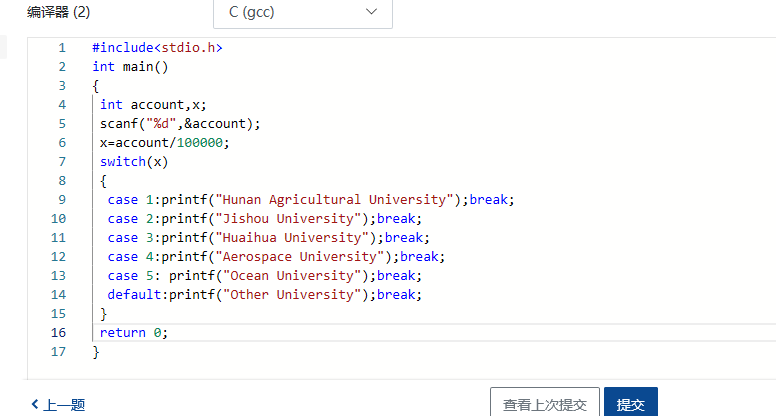Screen dimensions: 776x416
Task: Click the x=account/100000 line
Action: (x=164, y=143)
